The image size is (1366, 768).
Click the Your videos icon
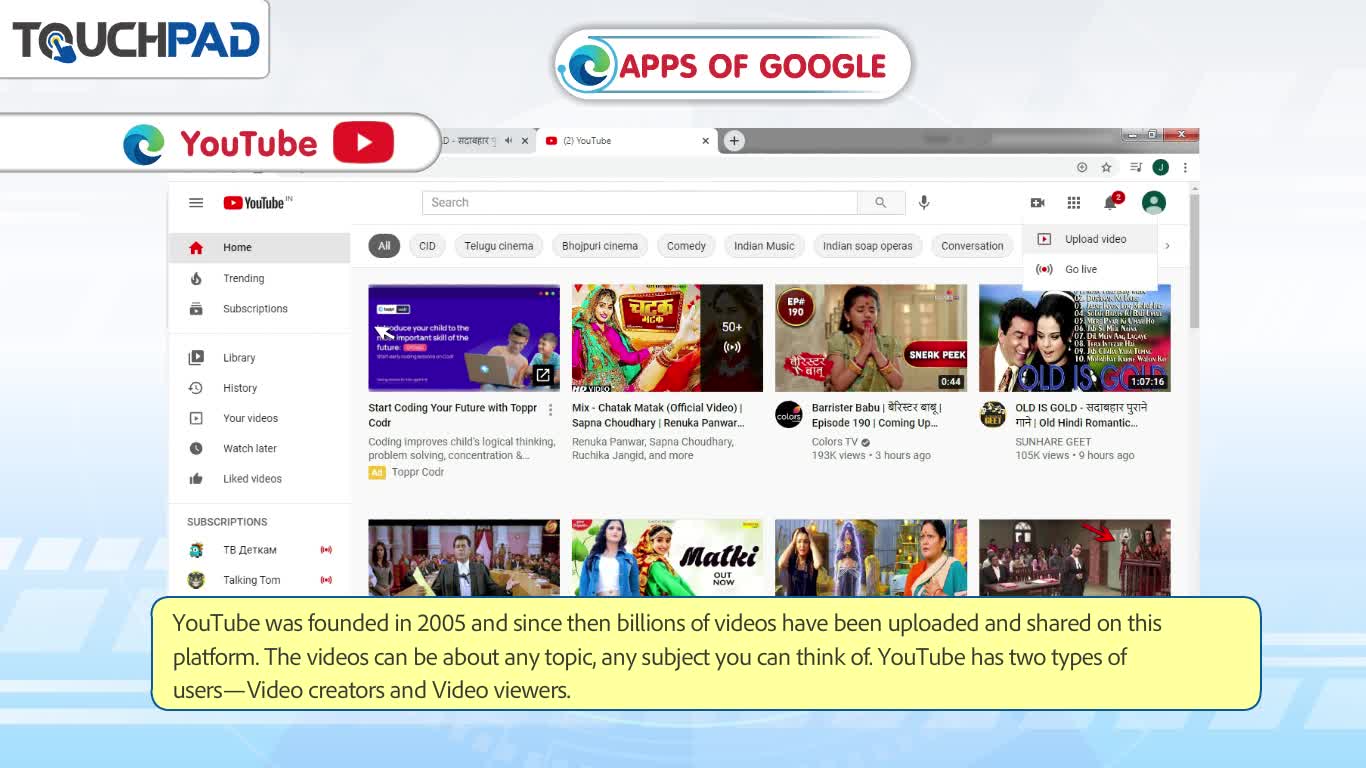click(196, 419)
